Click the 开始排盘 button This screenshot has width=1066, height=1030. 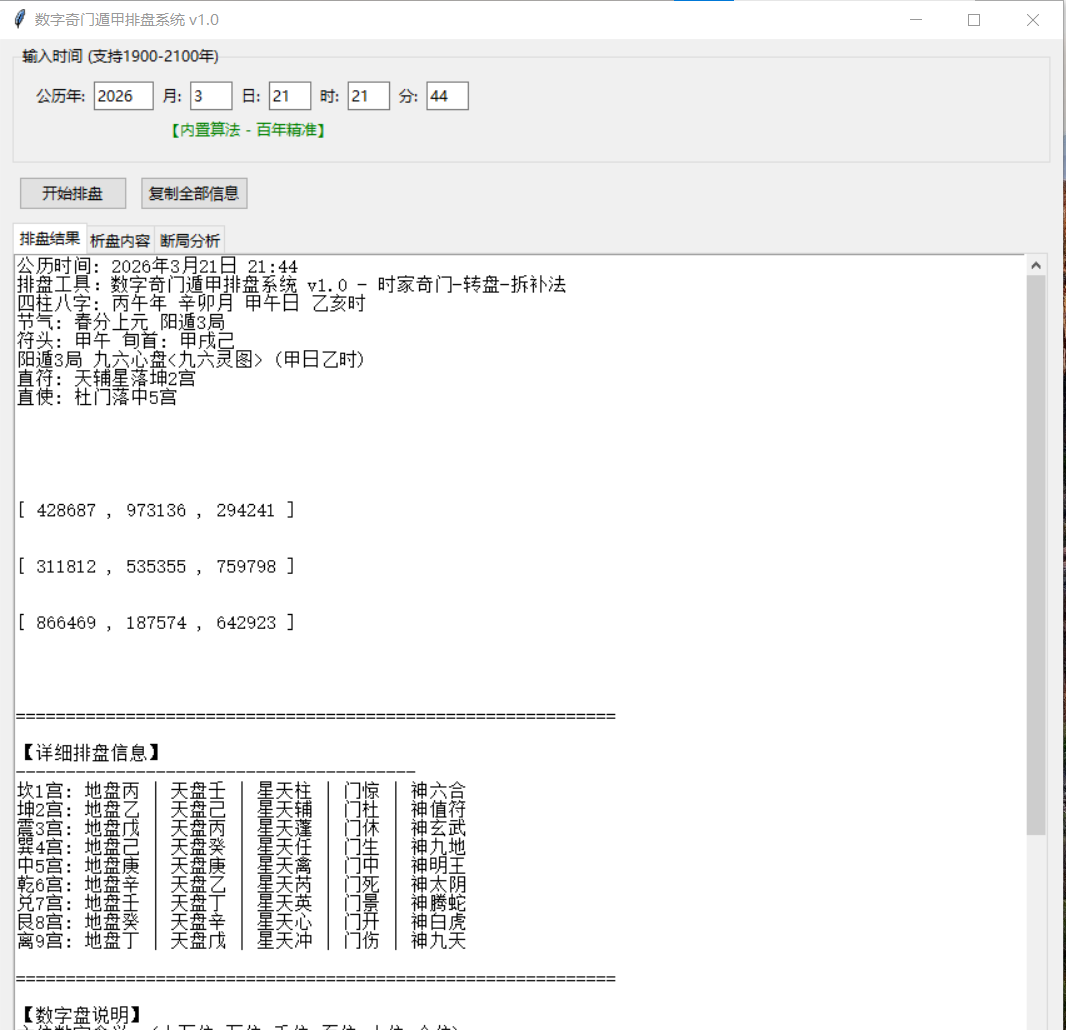[73, 193]
